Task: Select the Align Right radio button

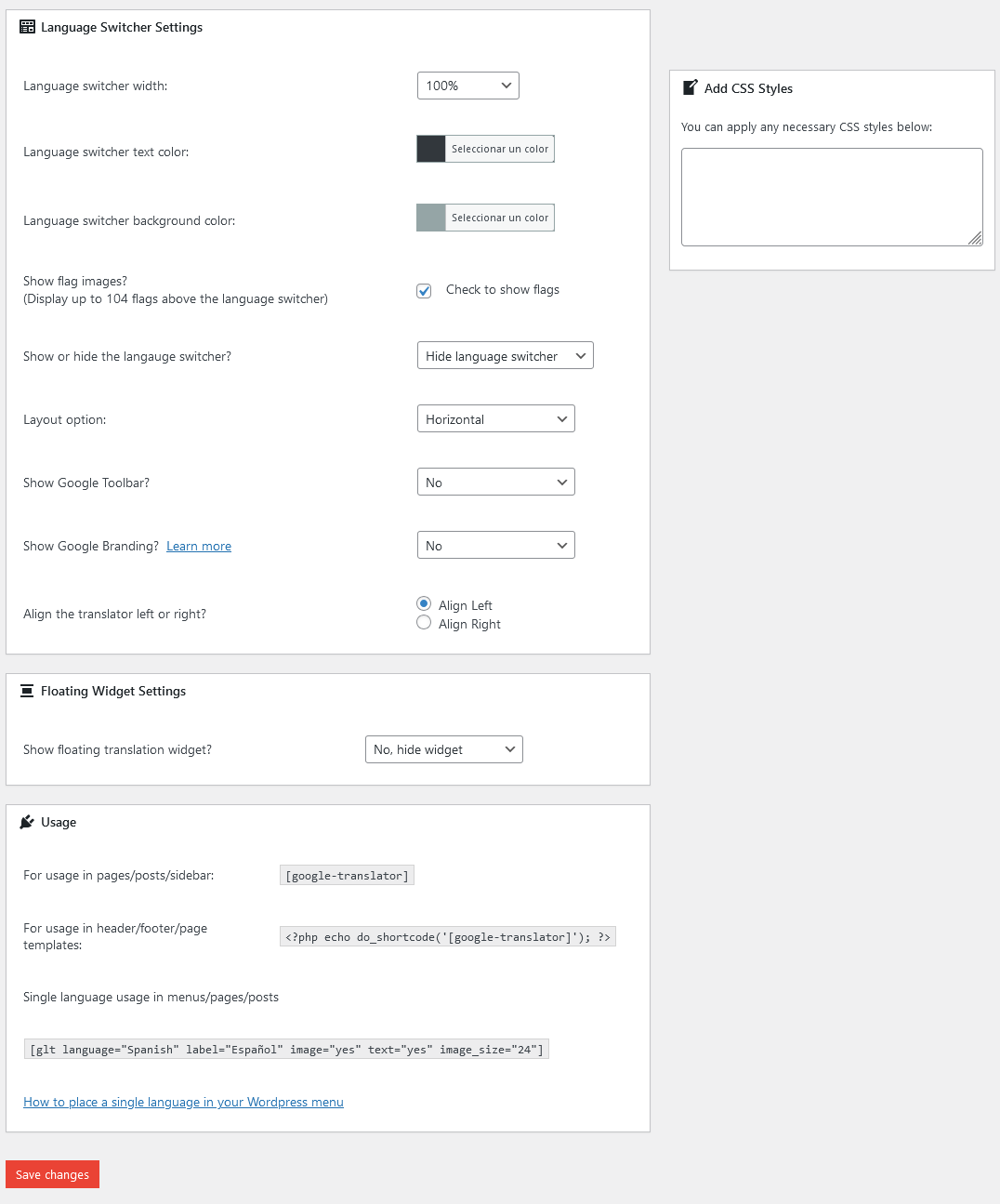Action: (x=424, y=622)
